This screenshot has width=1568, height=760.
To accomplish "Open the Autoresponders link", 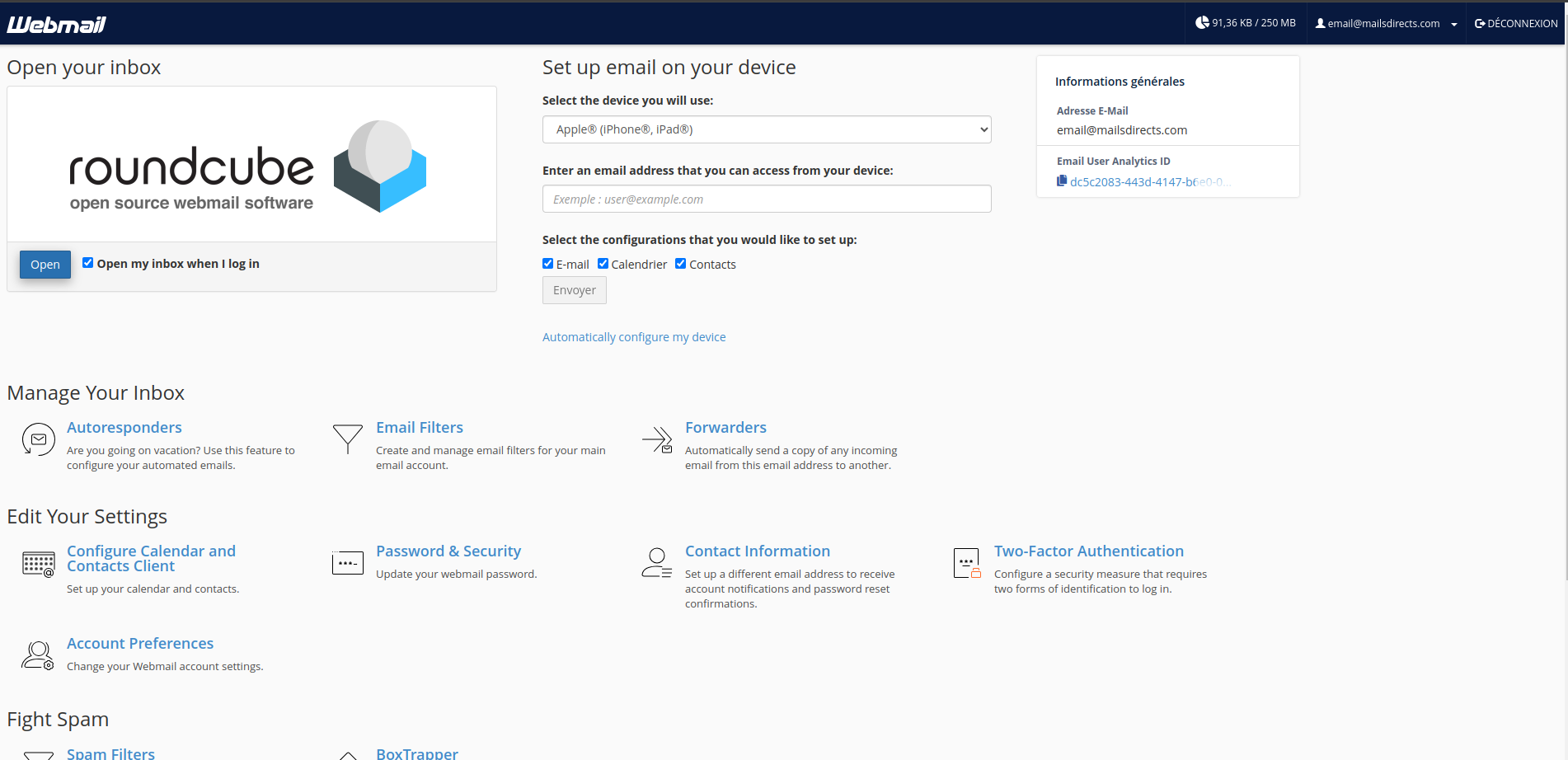I will pos(124,427).
